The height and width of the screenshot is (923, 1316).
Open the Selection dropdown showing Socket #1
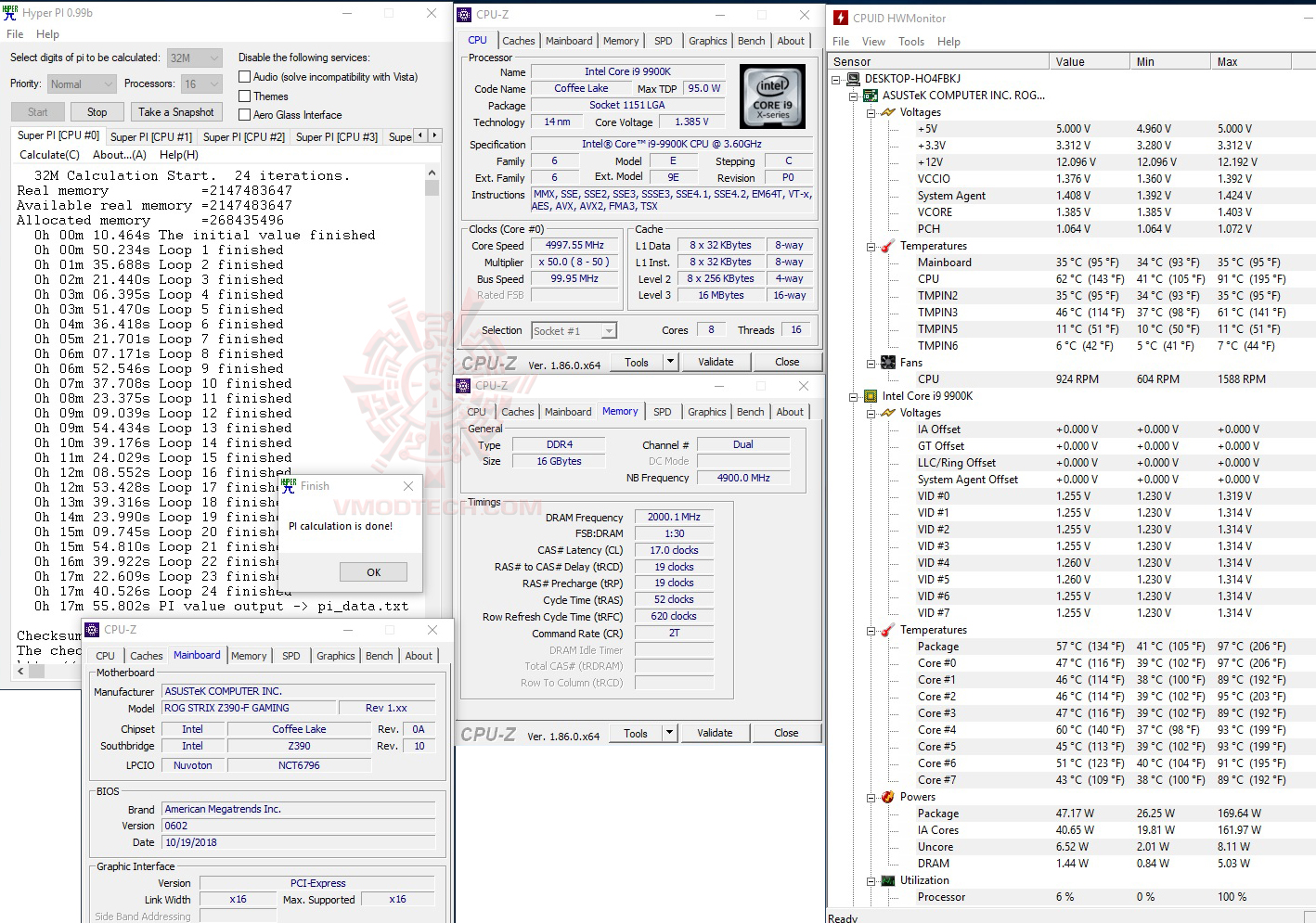pyautogui.click(x=574, y=331)
